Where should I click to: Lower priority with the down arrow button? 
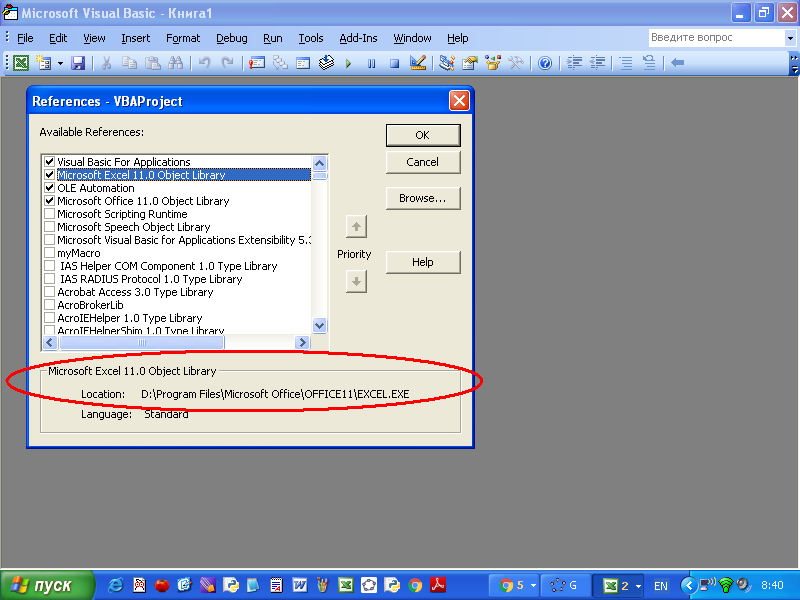point(356,282)
